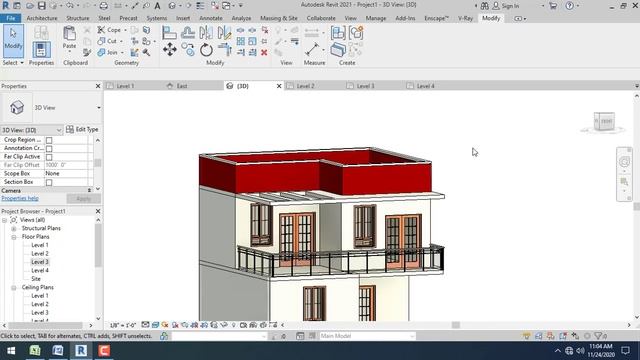Activate the Scale tool

tap(252, 41)
